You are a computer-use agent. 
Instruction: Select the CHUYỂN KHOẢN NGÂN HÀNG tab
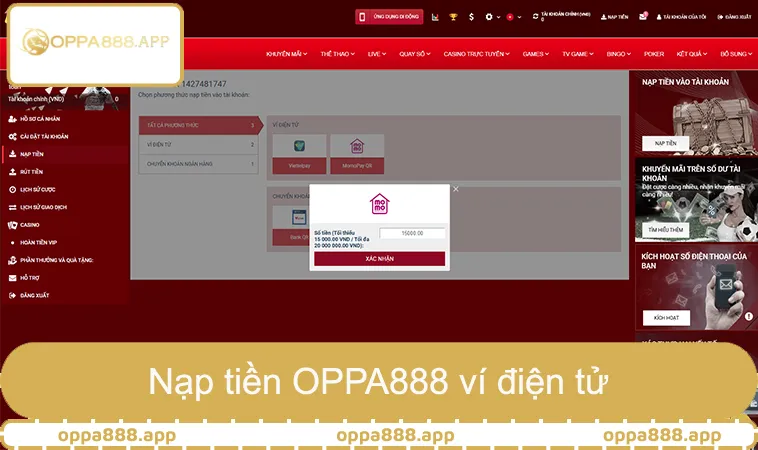coord(199,164)
